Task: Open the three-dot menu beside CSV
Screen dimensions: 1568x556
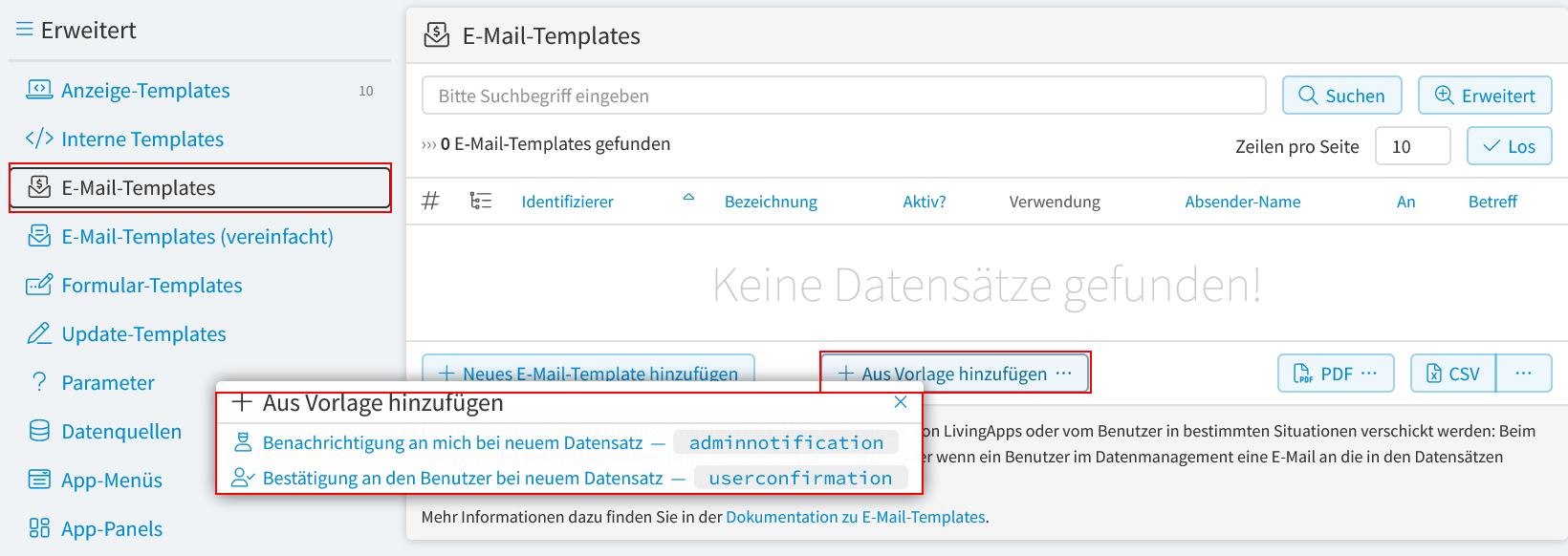Action: (x=1523, y=374)
